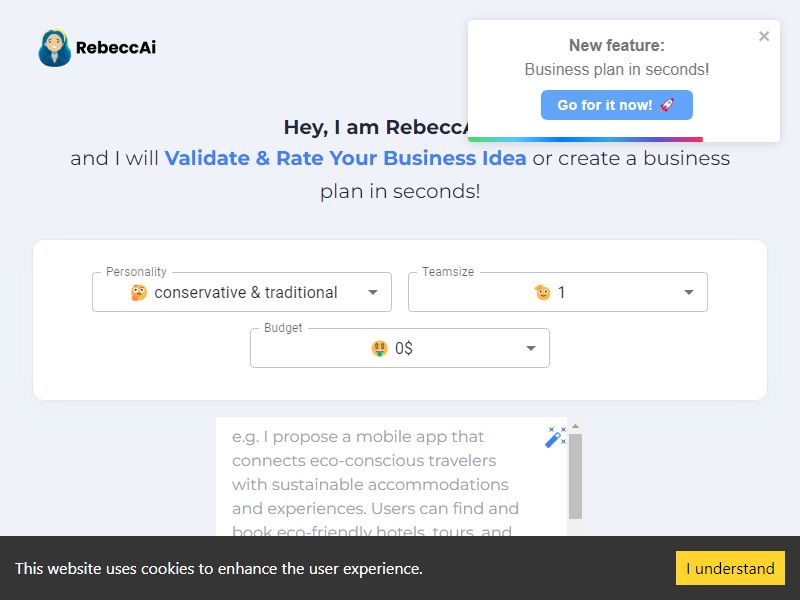Click the magic wand autofill icon
Image resolution: width=800 pixels, height=600 pixels.
point(555,437)
